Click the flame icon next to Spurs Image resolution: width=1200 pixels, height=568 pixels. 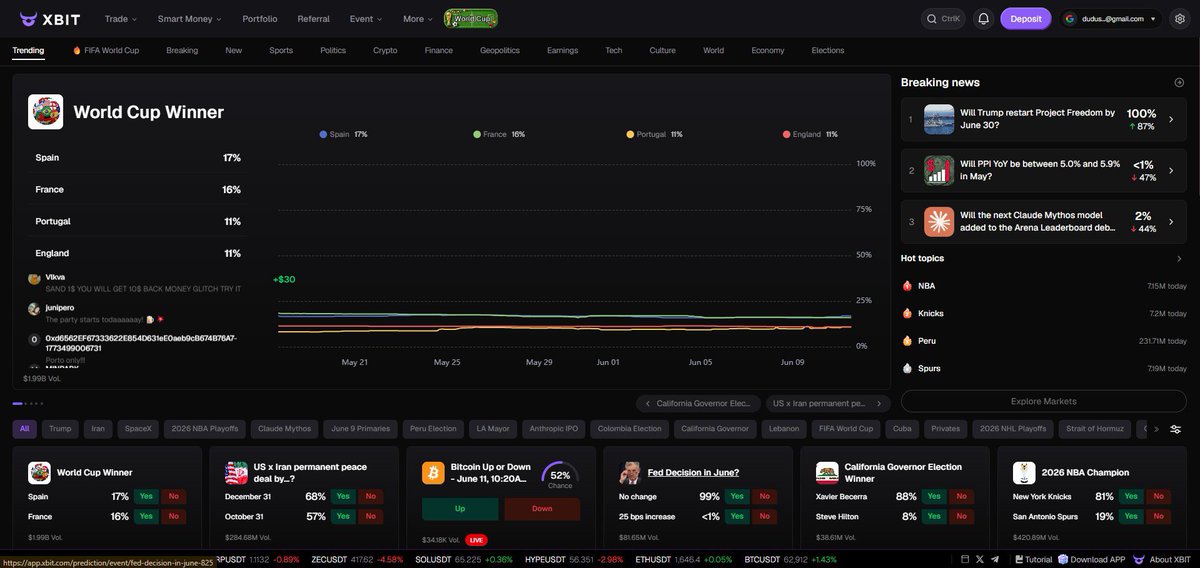907,368
